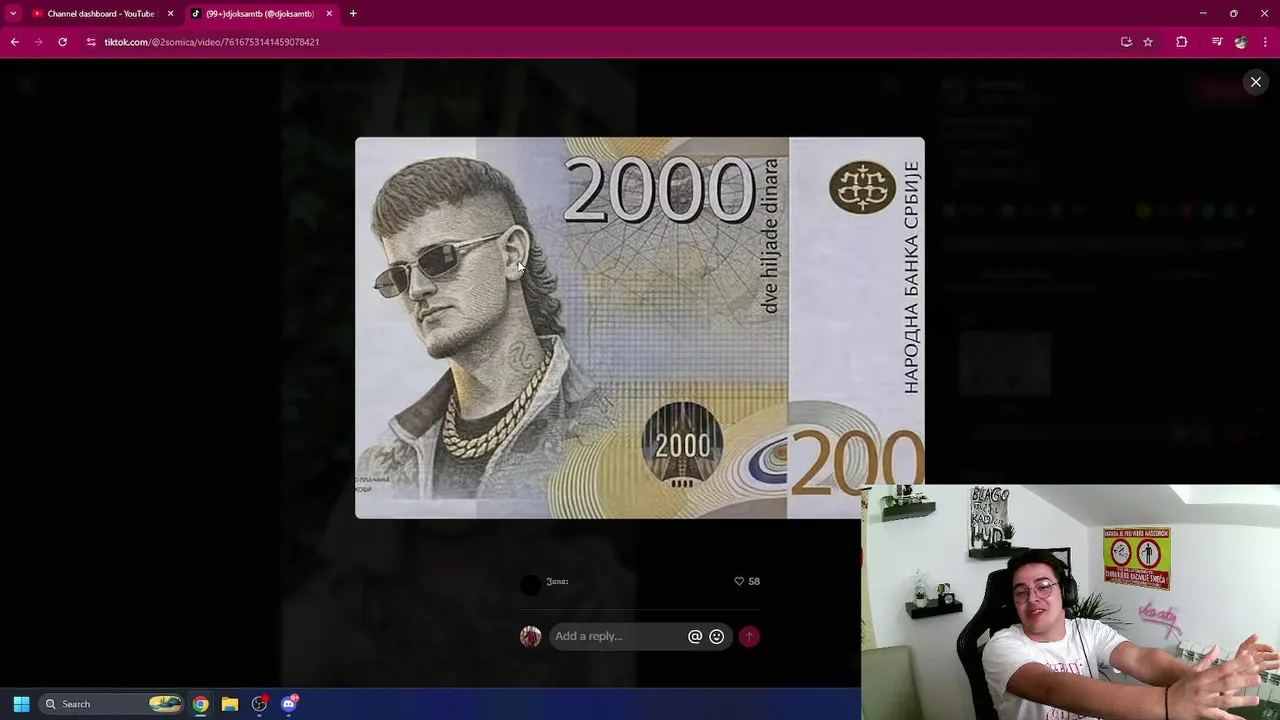Reload the TikTok page
The height and width of the screenshot is (720, 1280).
pos(62,42)
